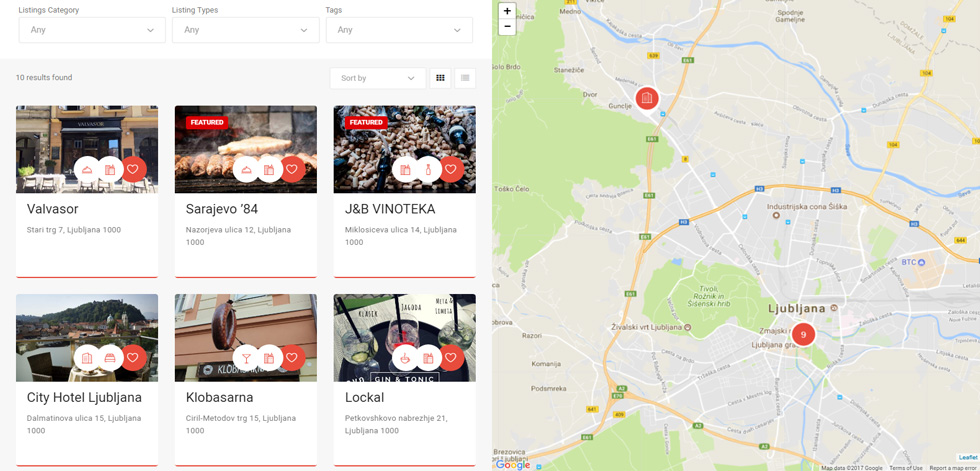Click the address 'Ciril-Metodov trg 15, Ljubljana 1000'

[241, 425]
